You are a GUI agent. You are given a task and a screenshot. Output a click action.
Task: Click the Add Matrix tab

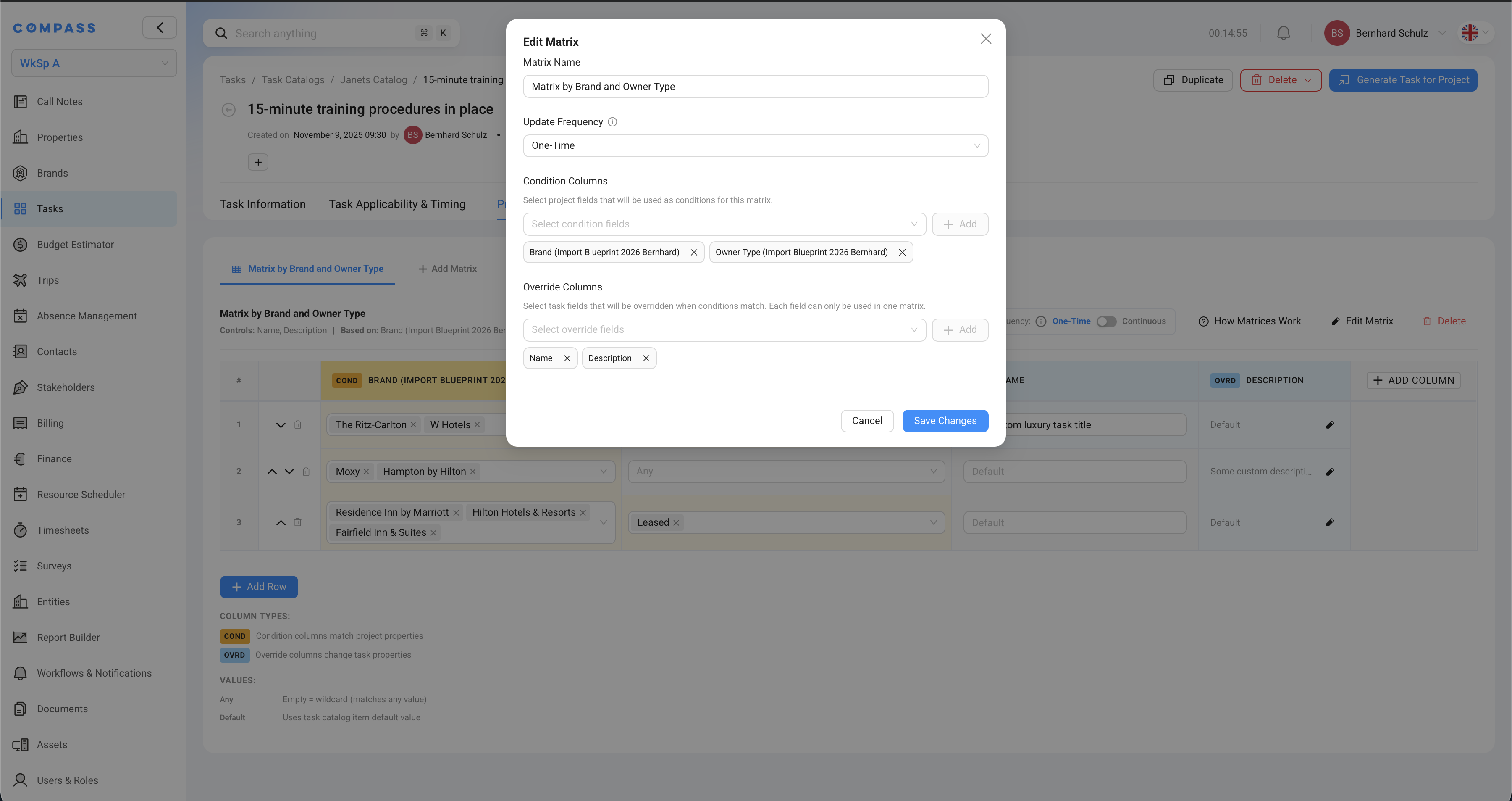(447, 269)
